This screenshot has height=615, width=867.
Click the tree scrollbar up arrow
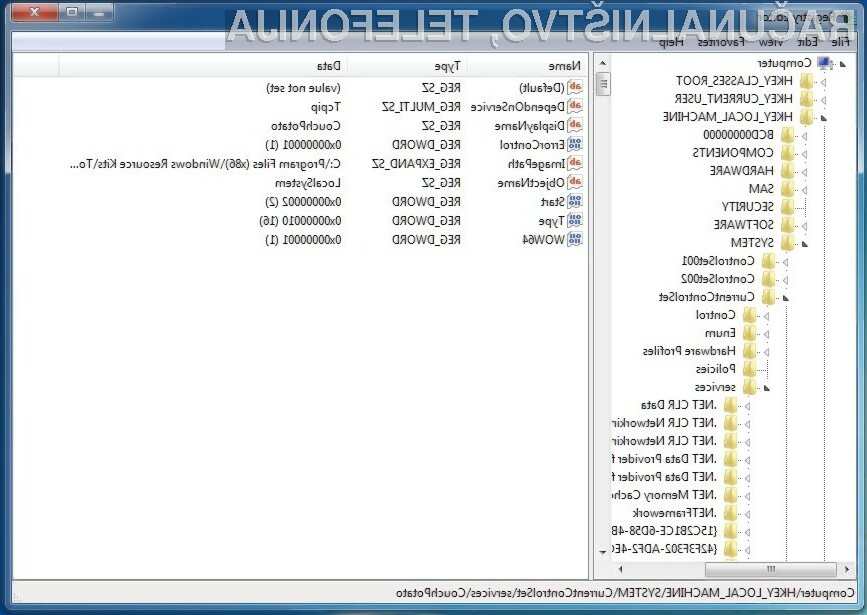[603, 63]
